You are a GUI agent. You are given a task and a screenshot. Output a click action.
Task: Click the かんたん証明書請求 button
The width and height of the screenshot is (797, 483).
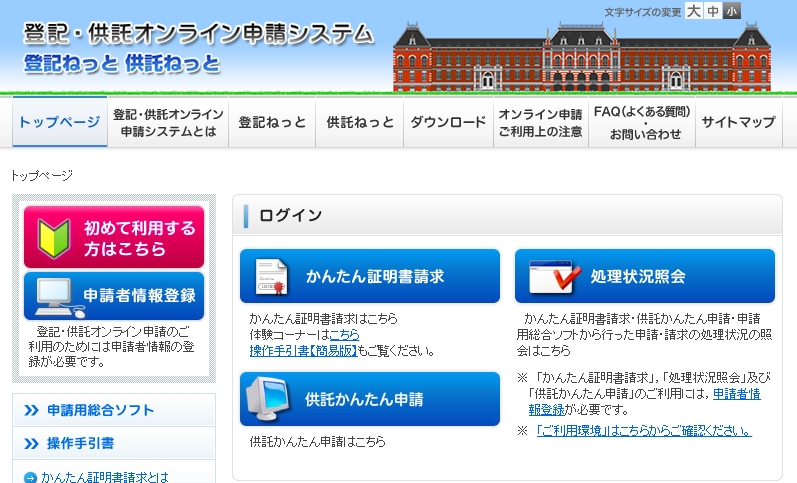[370, 276]
